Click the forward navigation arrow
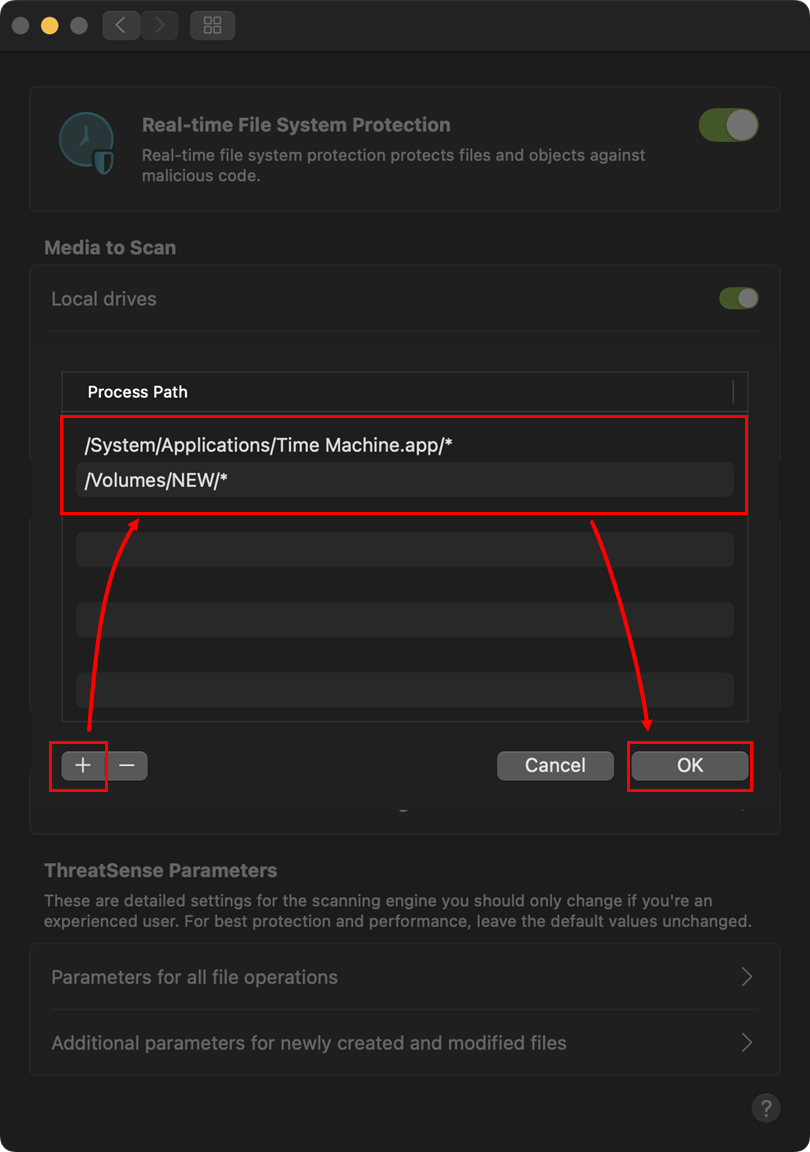Screen dimensions: 810x1152 click(x=159, y=26)
